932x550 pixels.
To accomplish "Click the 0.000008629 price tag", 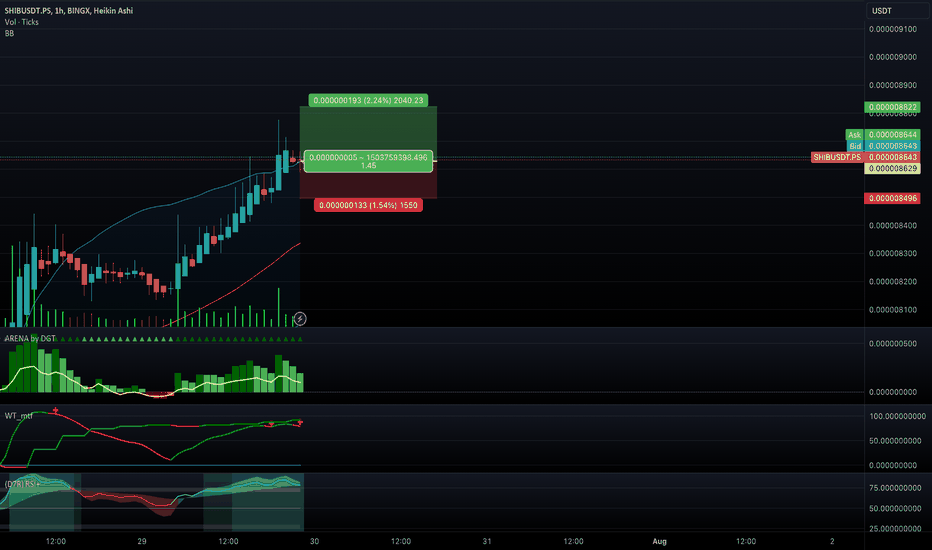I will point(892,169).
